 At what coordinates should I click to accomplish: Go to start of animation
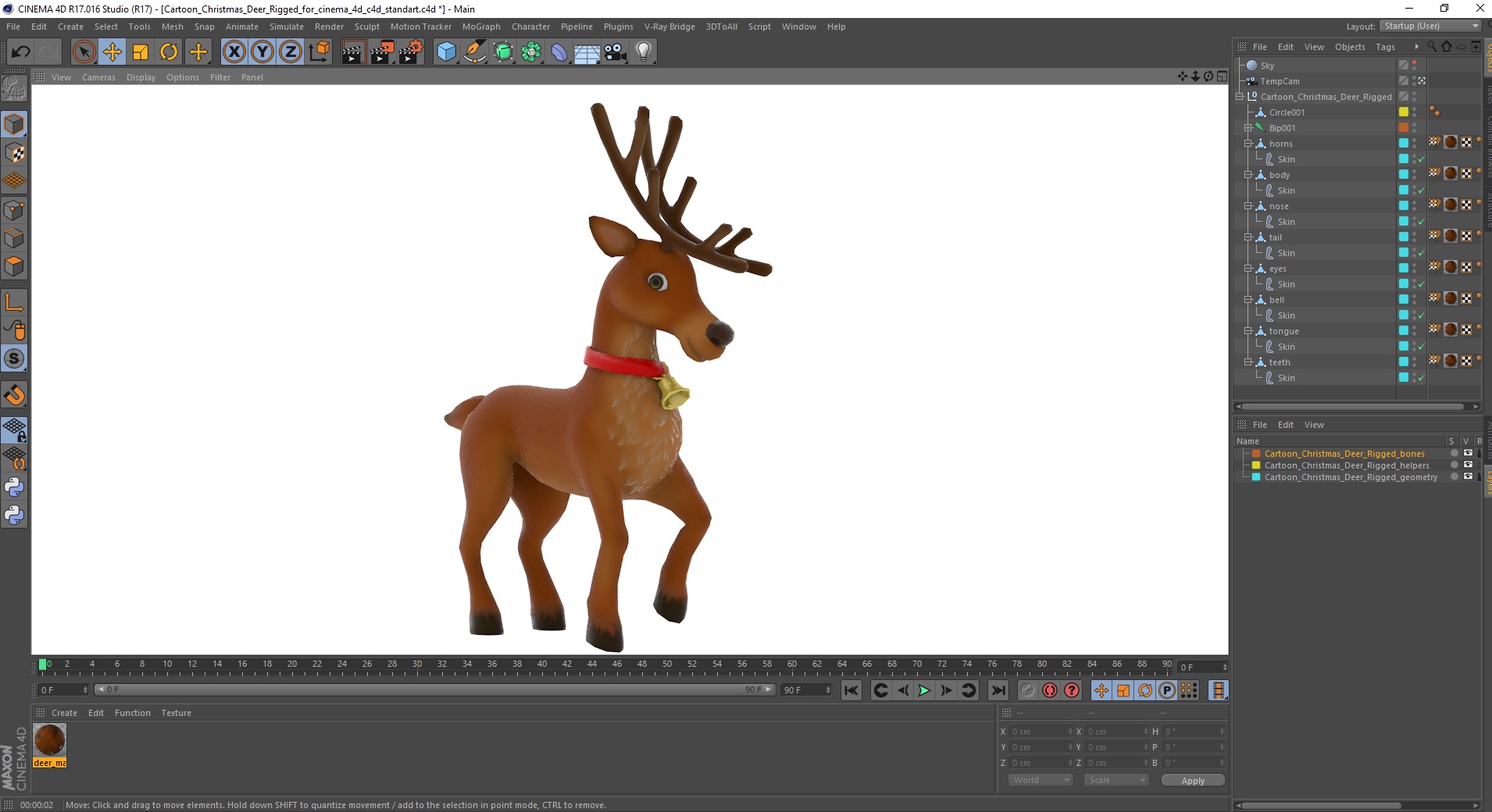click(x=851, y=690)
